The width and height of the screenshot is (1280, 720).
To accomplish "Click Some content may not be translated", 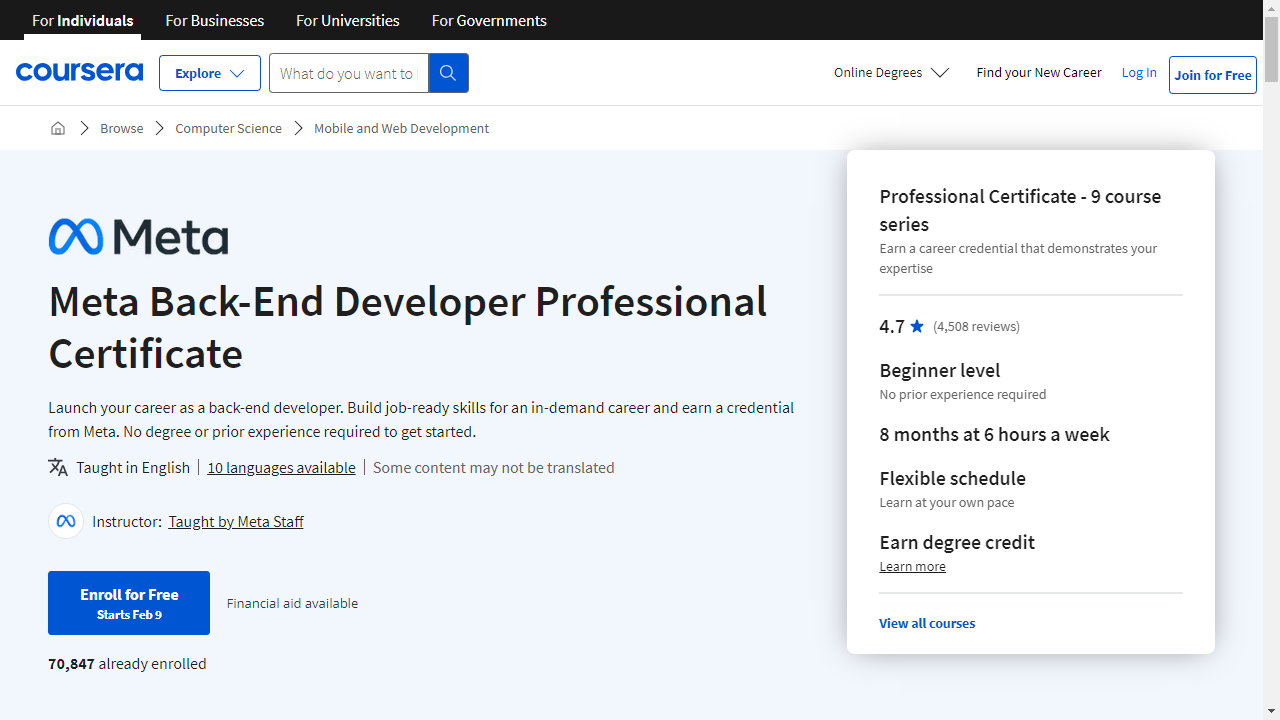I will 493,467.
